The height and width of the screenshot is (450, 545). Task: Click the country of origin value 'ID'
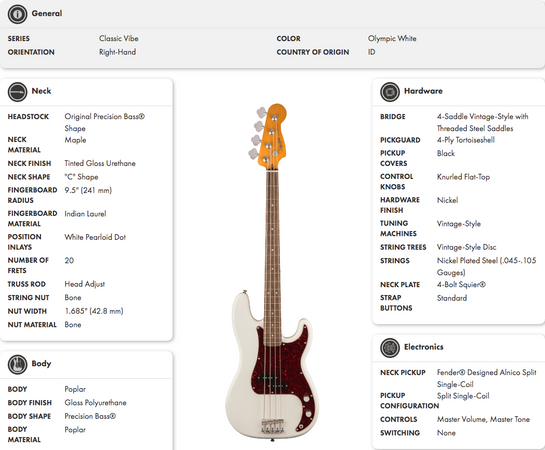click(372, 52)
